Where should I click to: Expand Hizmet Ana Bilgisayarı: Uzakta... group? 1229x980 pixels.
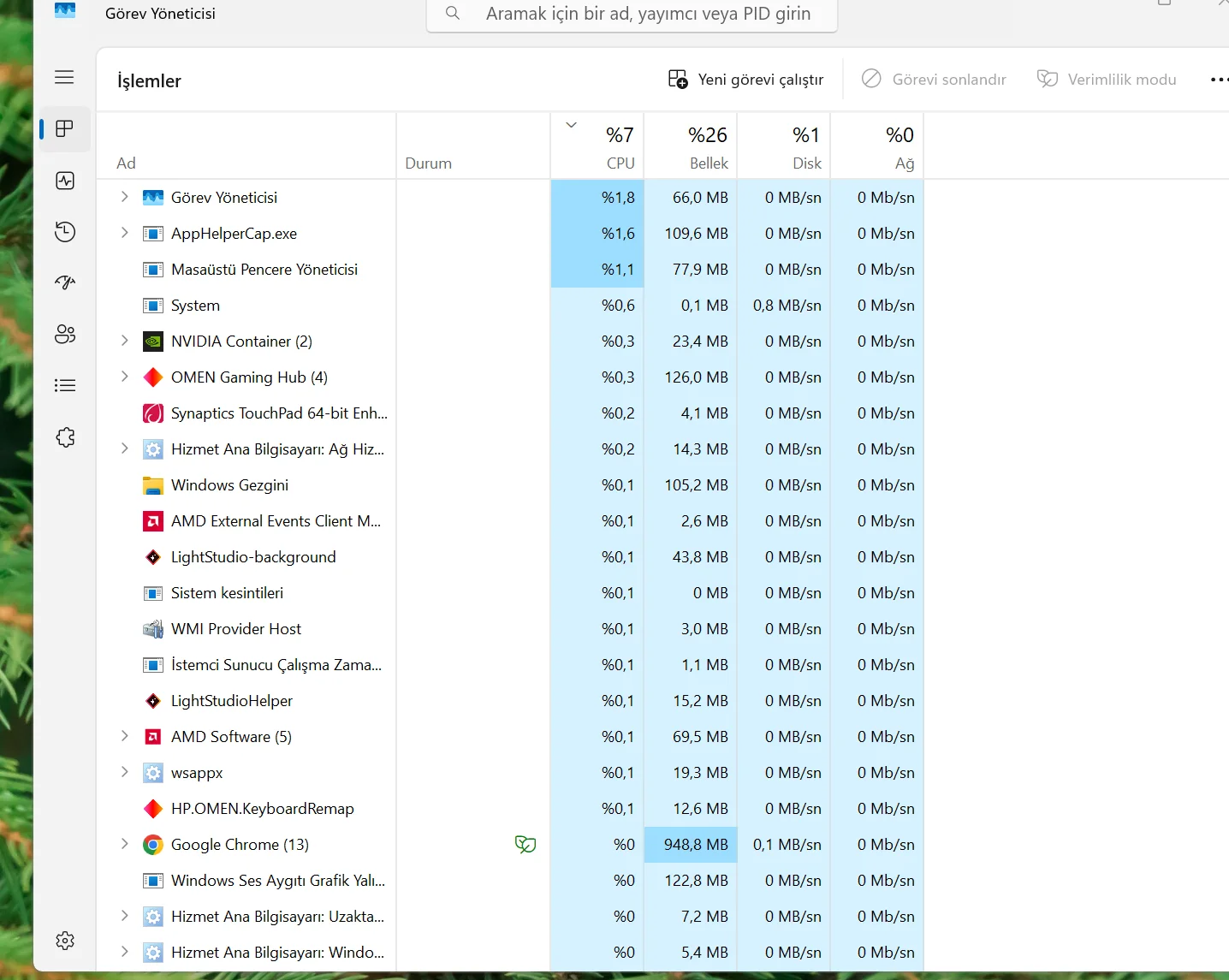click(124, 916)
